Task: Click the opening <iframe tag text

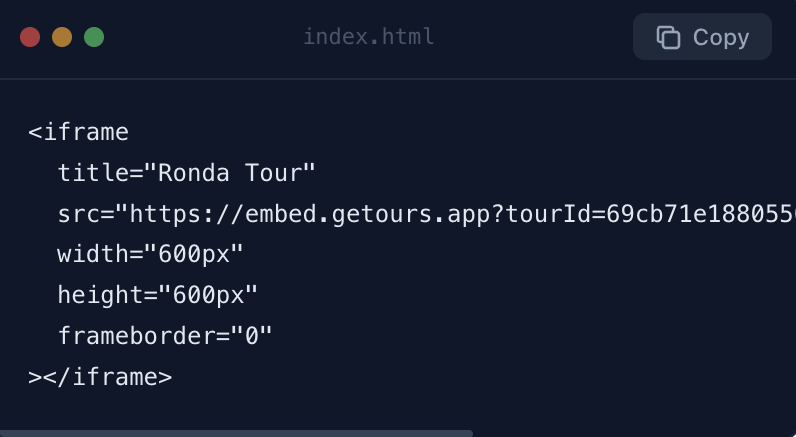Action: 79,132
